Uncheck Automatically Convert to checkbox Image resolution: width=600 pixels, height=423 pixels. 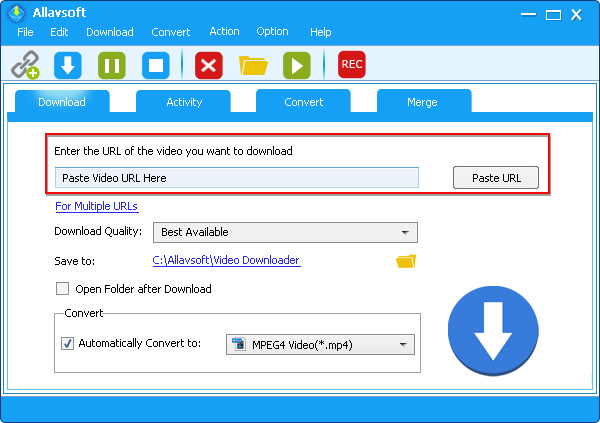pos(68,343)
